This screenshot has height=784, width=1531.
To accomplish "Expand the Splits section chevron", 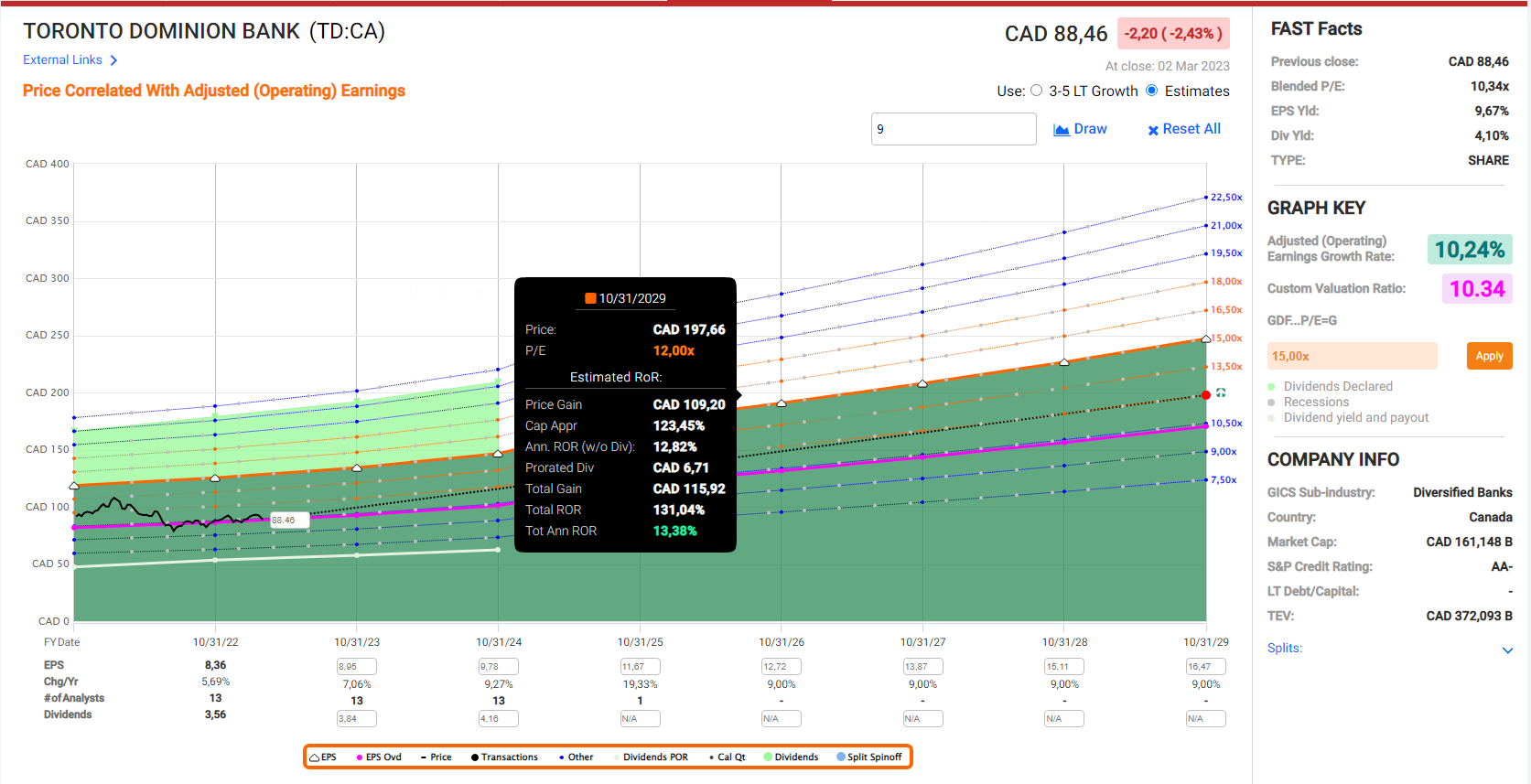I will point(1507,650).
